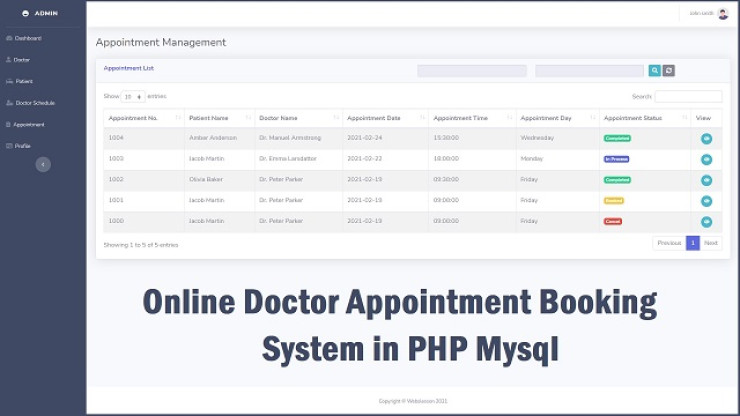Viewport: 740px width, 416px height.
Task: Open Patient in sidebar
Action: pyautogui.click(x=19, y=81)
